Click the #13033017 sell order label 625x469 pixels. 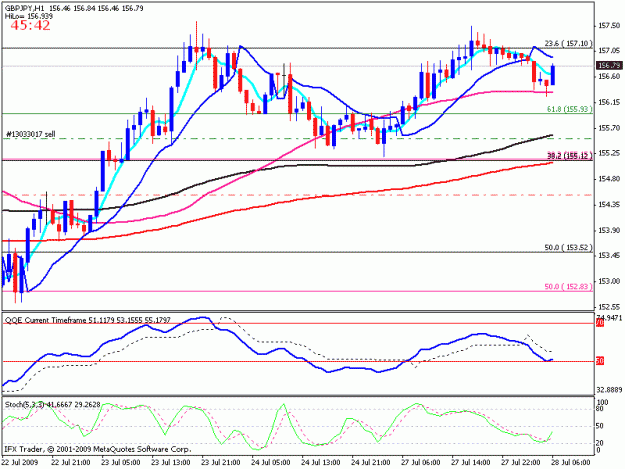(31, 135)
